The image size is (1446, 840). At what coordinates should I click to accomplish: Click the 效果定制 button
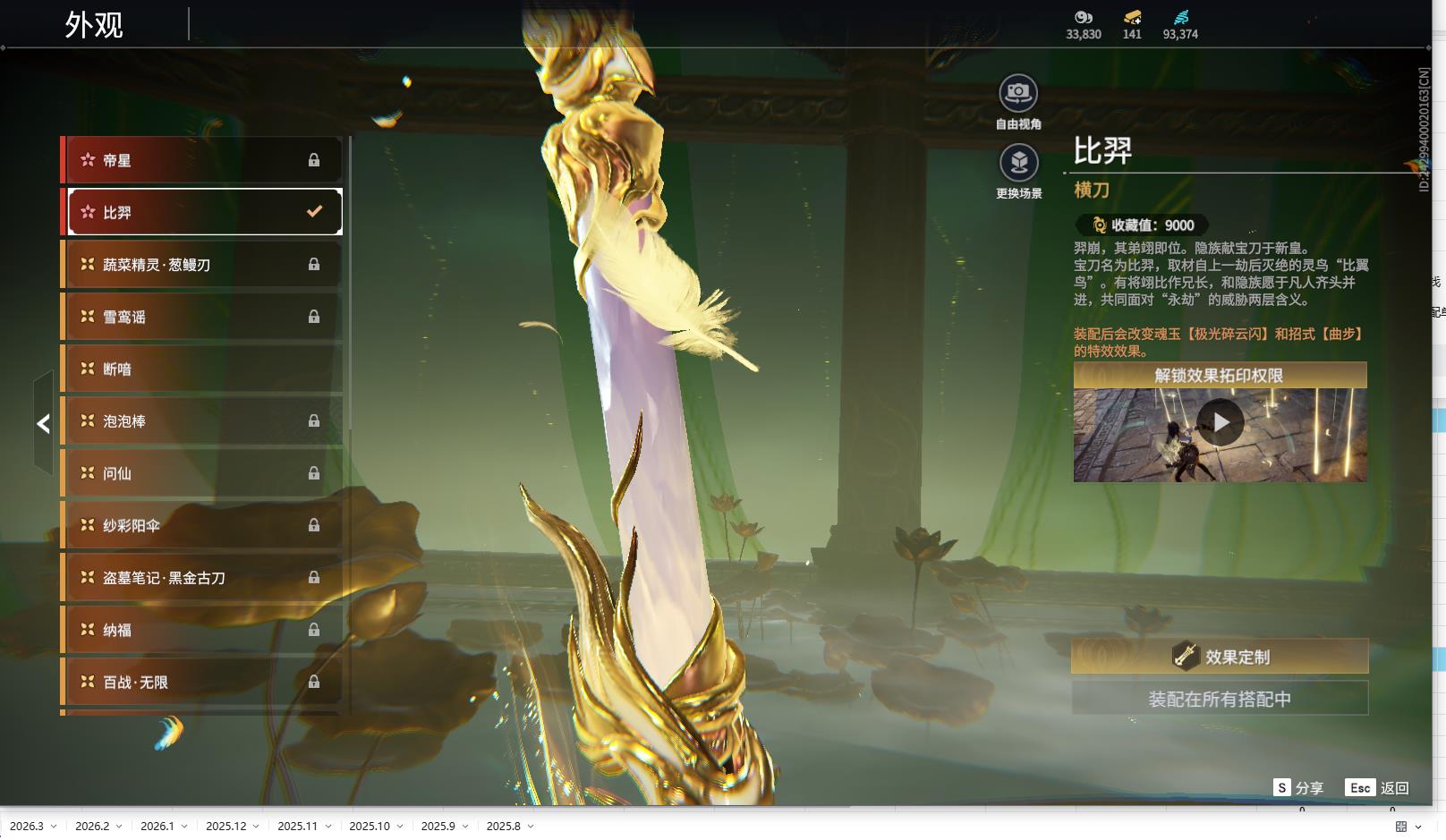[x=1220, y=657]
